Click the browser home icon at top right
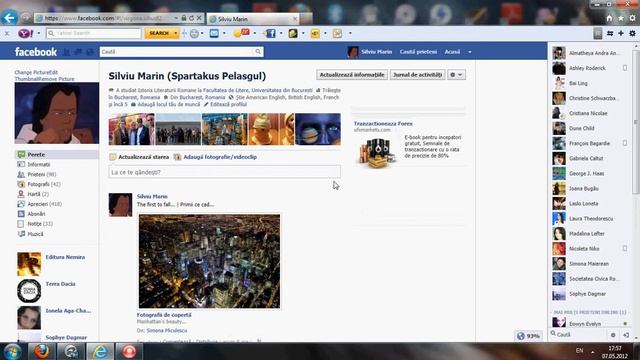 click(x=609, y=18)
